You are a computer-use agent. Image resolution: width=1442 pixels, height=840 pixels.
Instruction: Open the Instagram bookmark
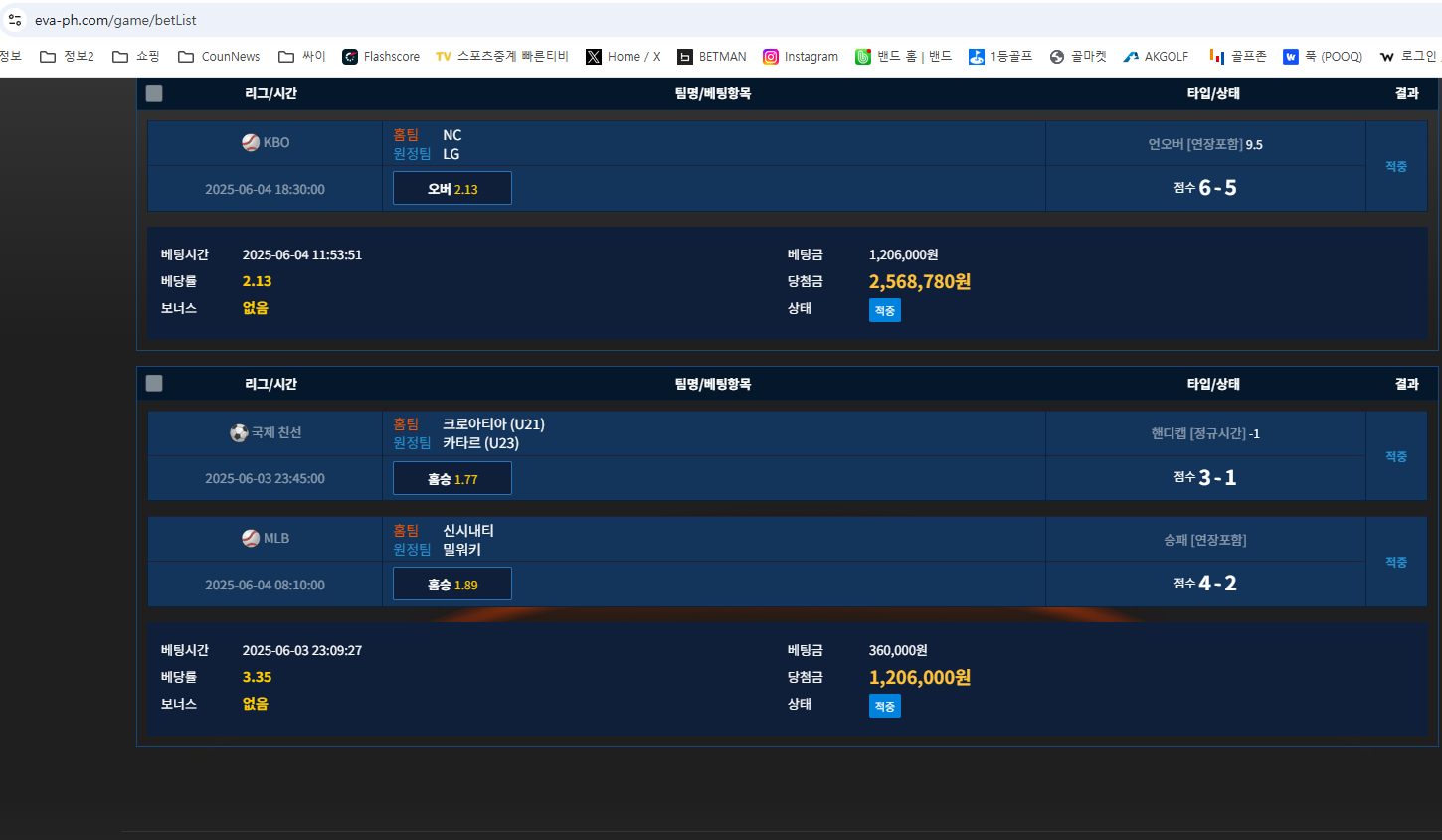(801, 57)
